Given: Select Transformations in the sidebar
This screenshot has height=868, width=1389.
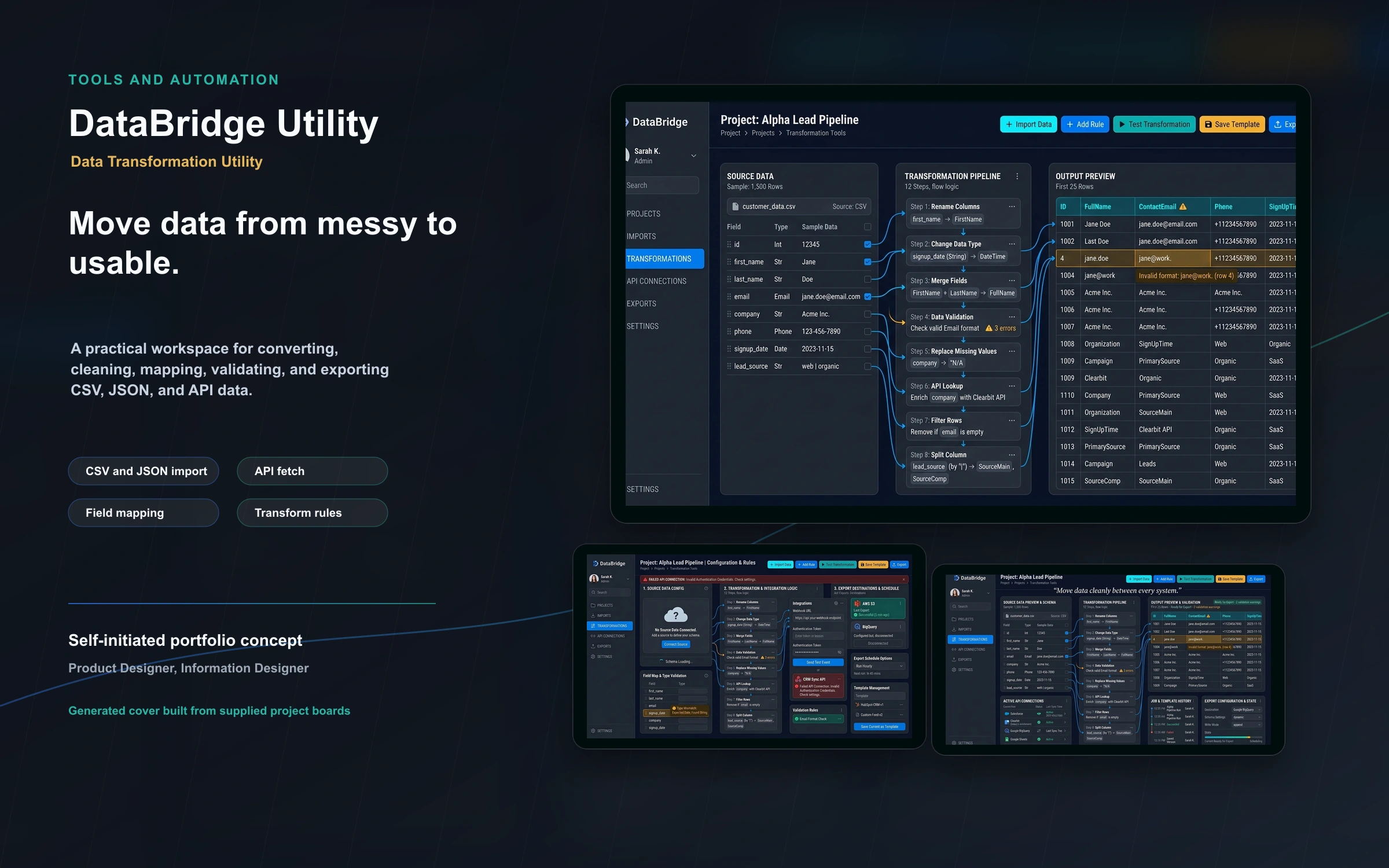Looking at the screenshot, I should [x=664, y=259].
